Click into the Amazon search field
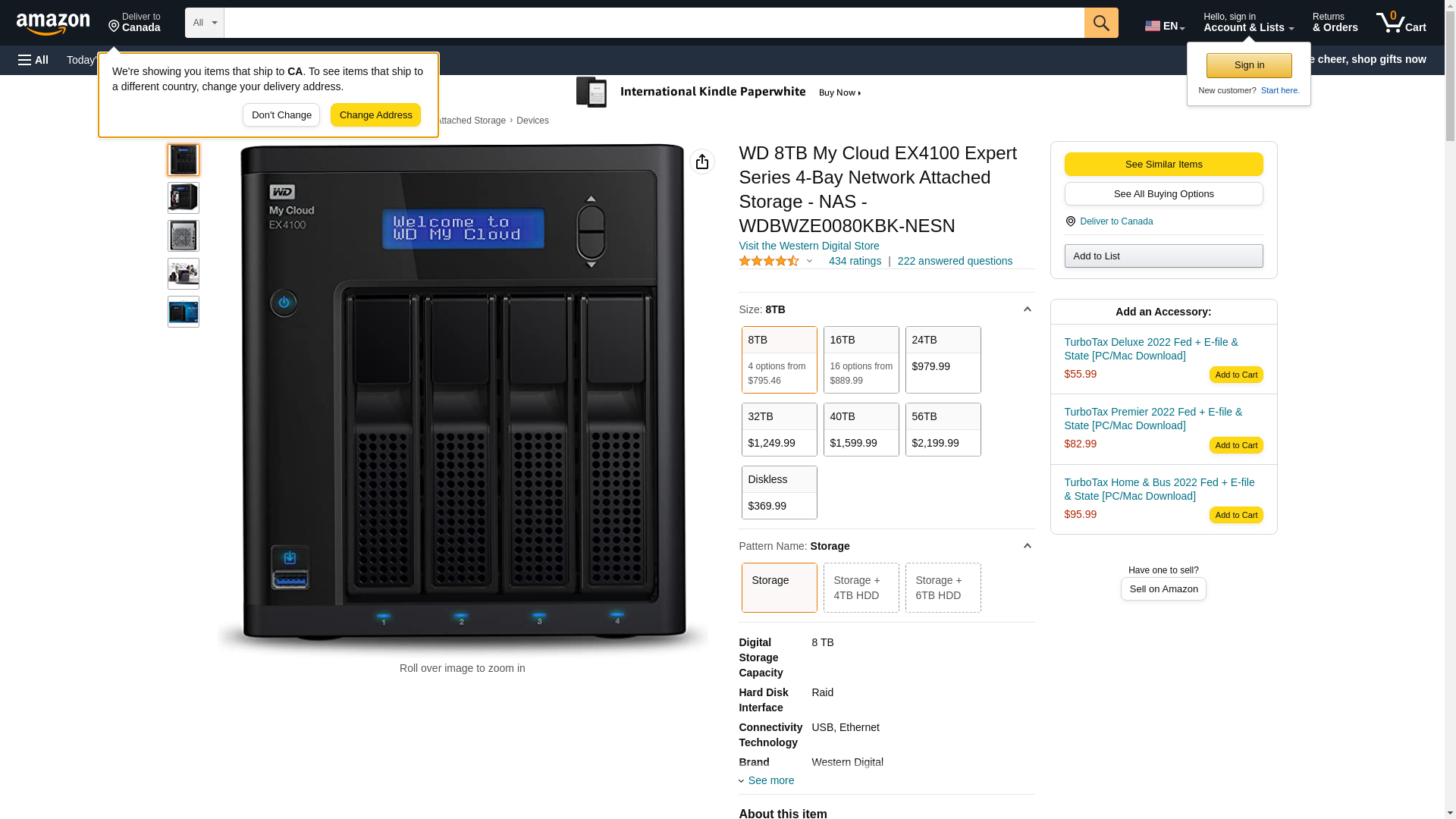Image resolution: width=1456 pixels, height=819 pixels. pos(653,23)
